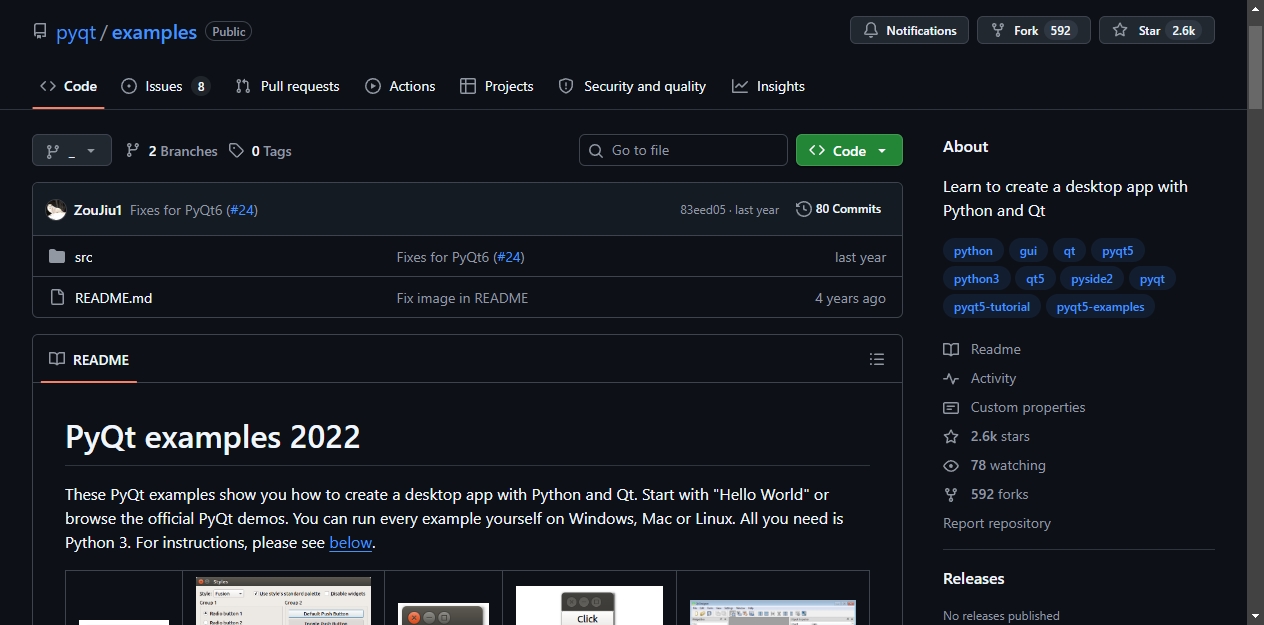Open the 'Fix image in README' commit message
This screenshot has width=1264, height=625.
[462, 298]
